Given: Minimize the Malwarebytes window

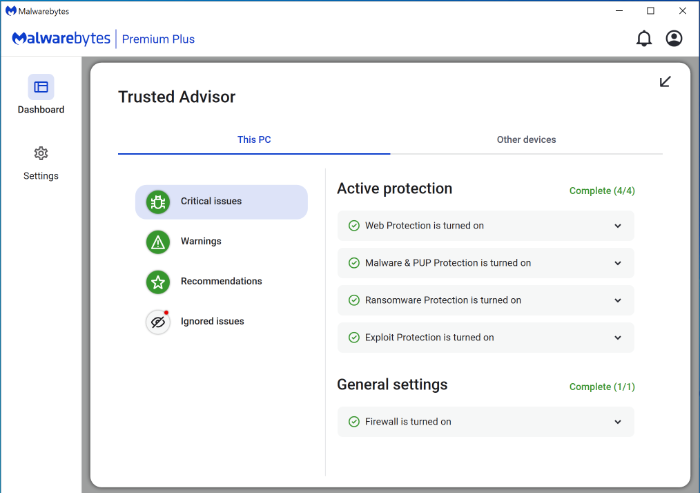Looking at the screenshot, I should pyautogui.click(x=619, y=11).
